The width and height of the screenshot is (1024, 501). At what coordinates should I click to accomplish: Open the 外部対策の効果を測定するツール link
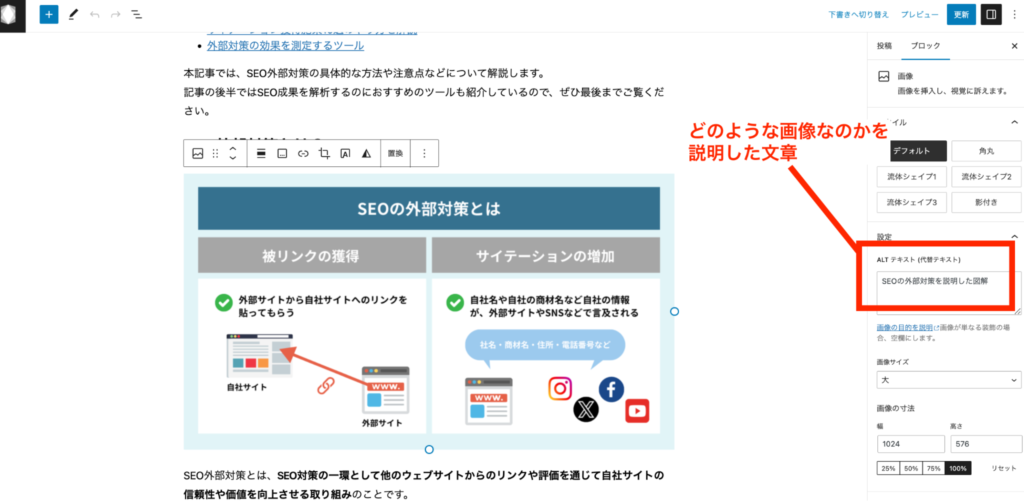pos(285,46)
